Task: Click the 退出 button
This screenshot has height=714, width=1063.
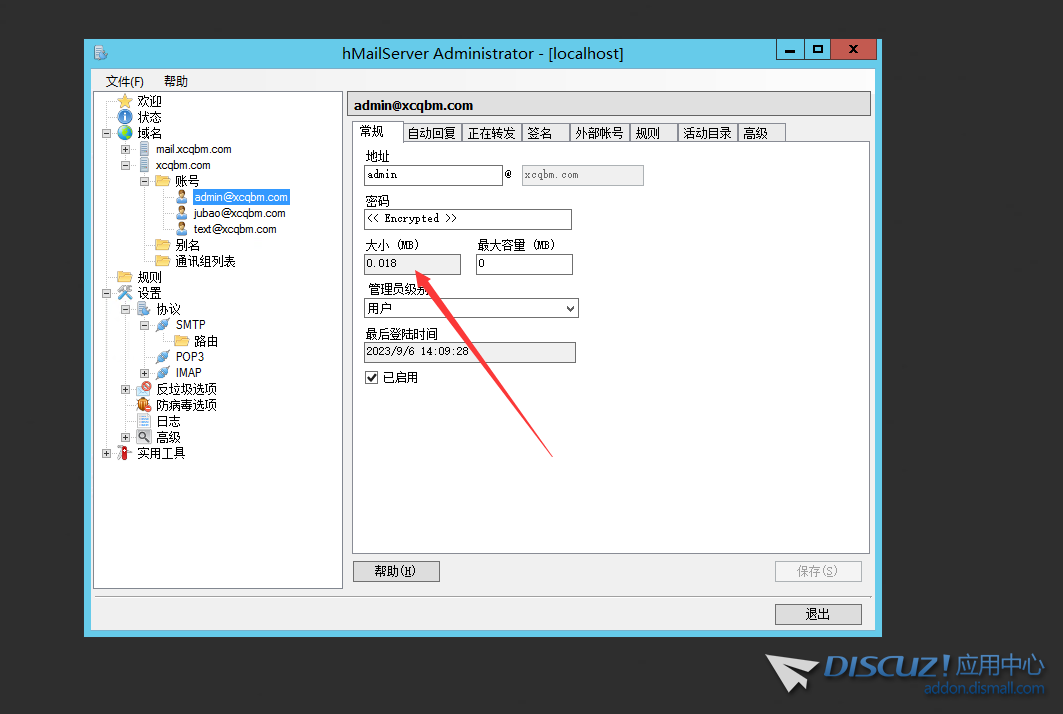Action: (817, 614)
